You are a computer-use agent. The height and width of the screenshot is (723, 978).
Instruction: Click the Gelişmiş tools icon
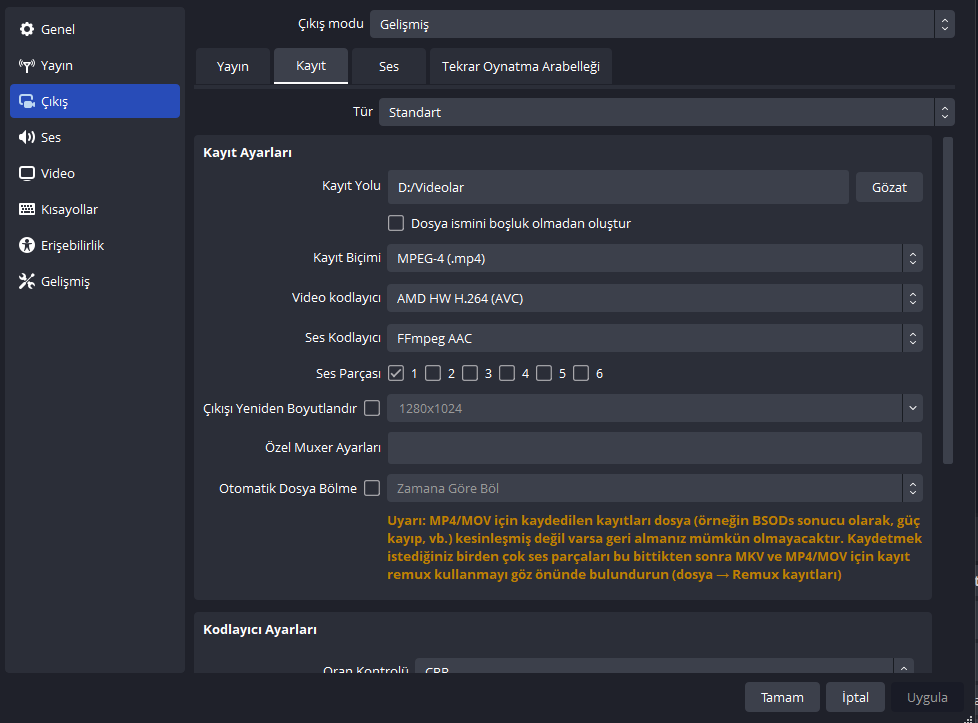point(27,281)
